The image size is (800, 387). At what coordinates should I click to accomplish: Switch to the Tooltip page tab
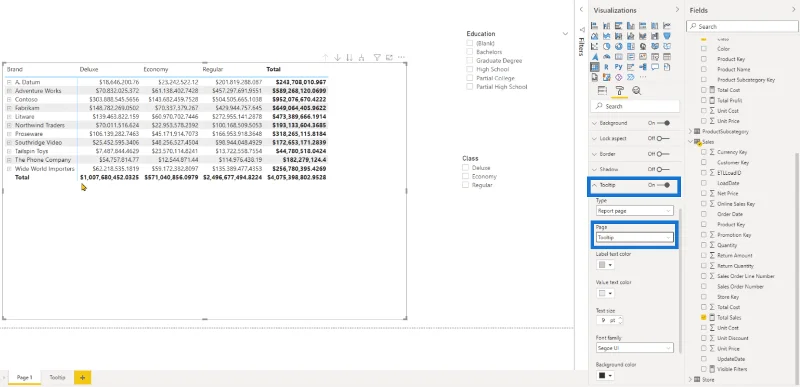point(57,377)
